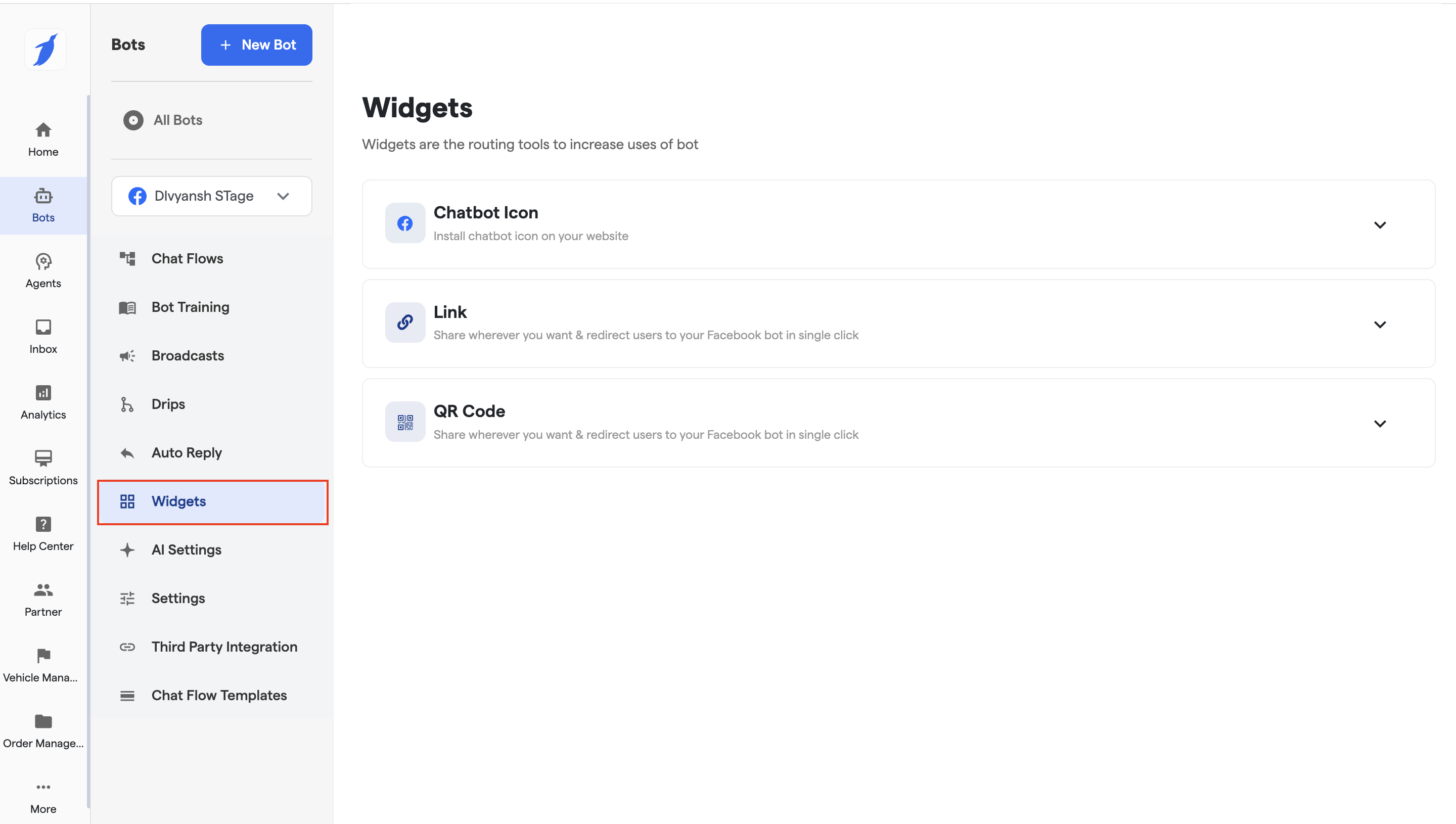Click the bird logo icon
1456x824 pixels.
tap(45, 50)
